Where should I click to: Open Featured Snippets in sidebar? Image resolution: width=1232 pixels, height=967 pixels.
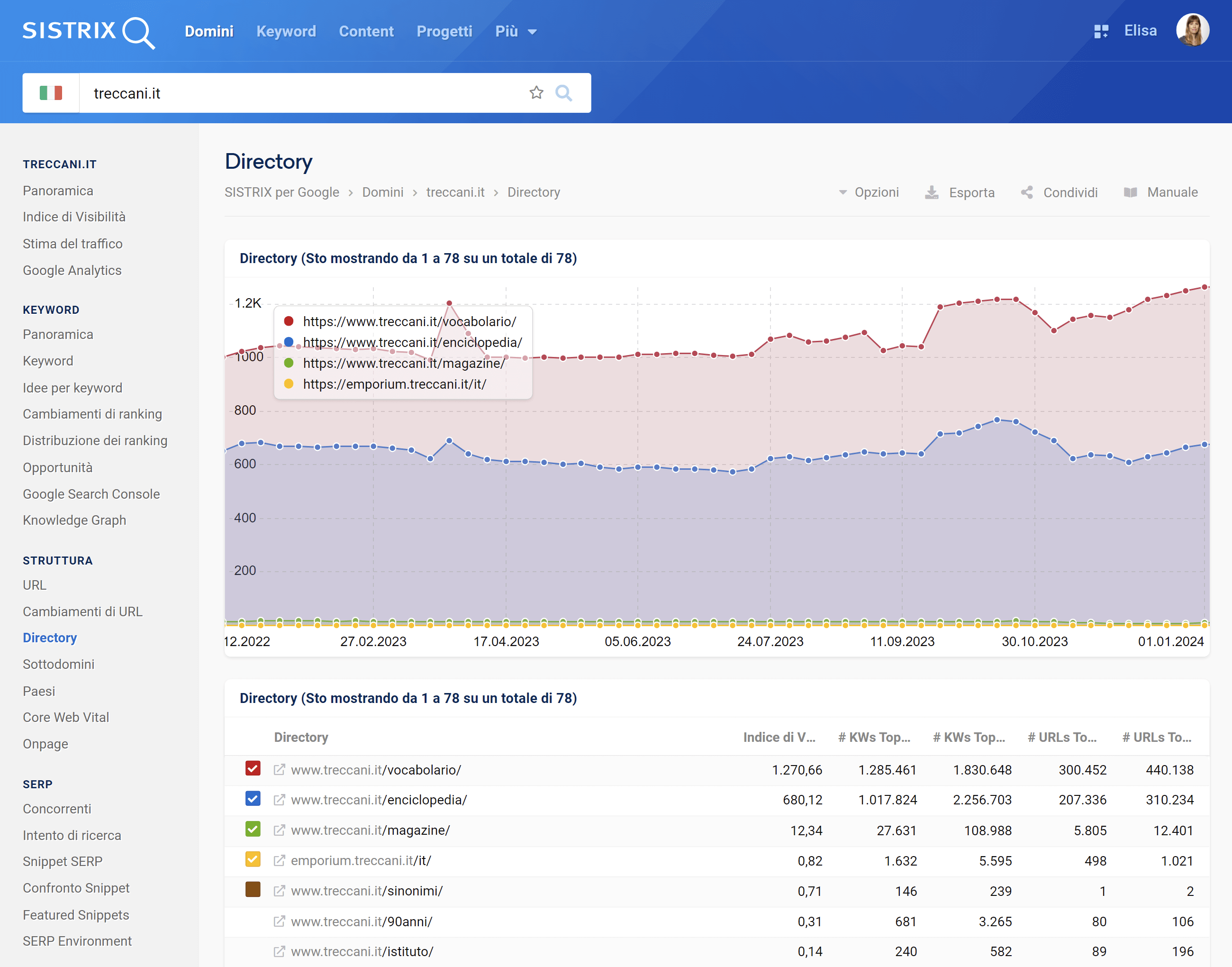tap(76, 915)
